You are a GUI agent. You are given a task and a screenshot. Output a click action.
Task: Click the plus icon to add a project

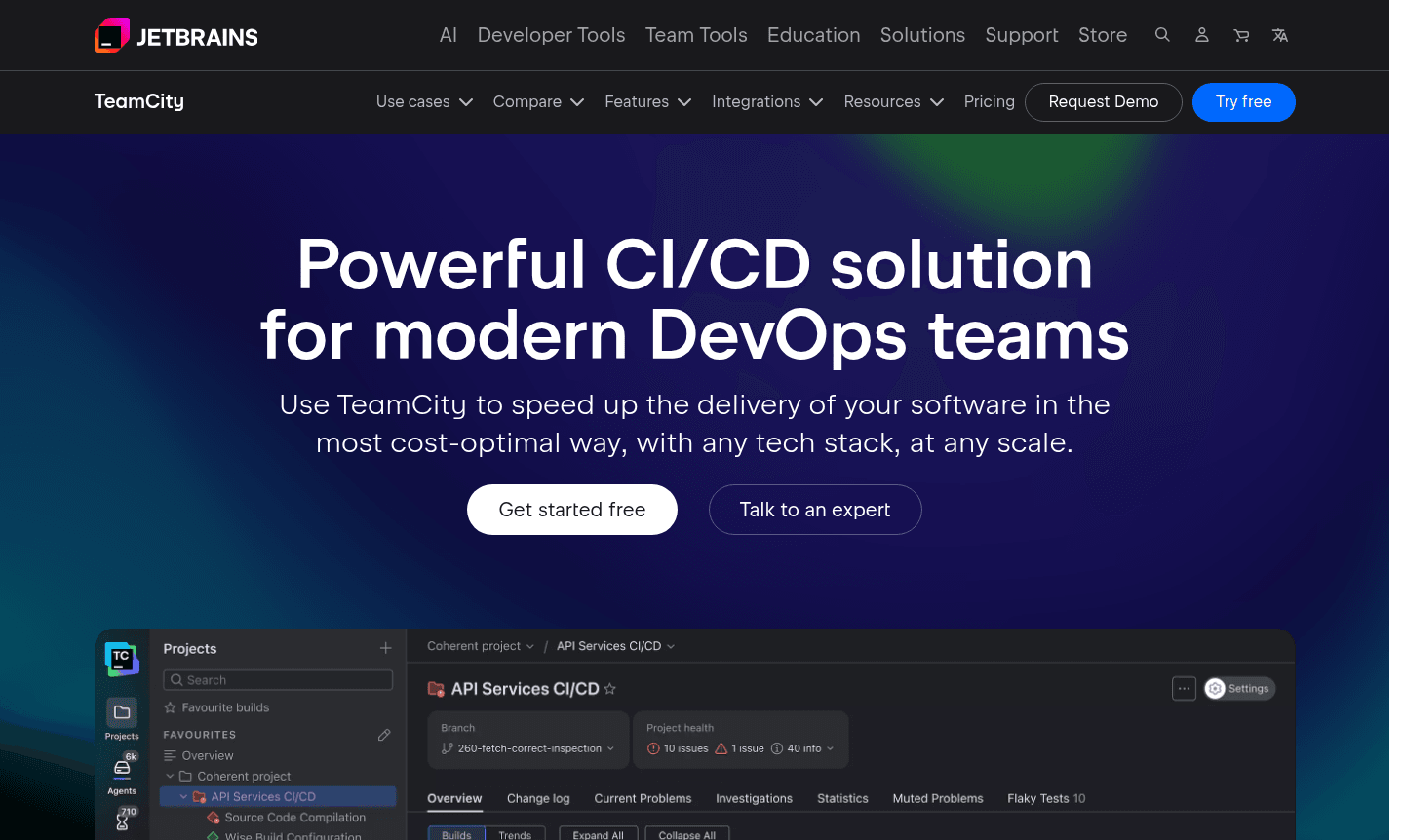point(385,647)
